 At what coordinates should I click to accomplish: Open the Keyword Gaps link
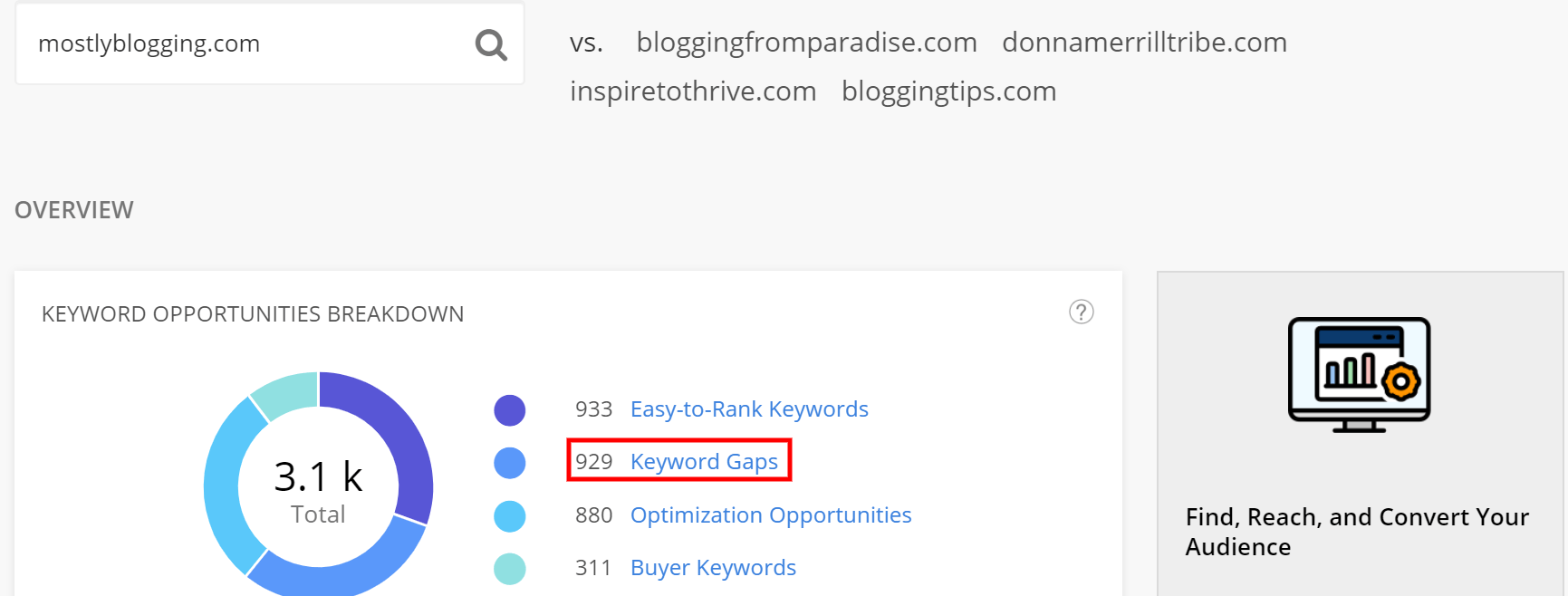[x=704, y=462]
